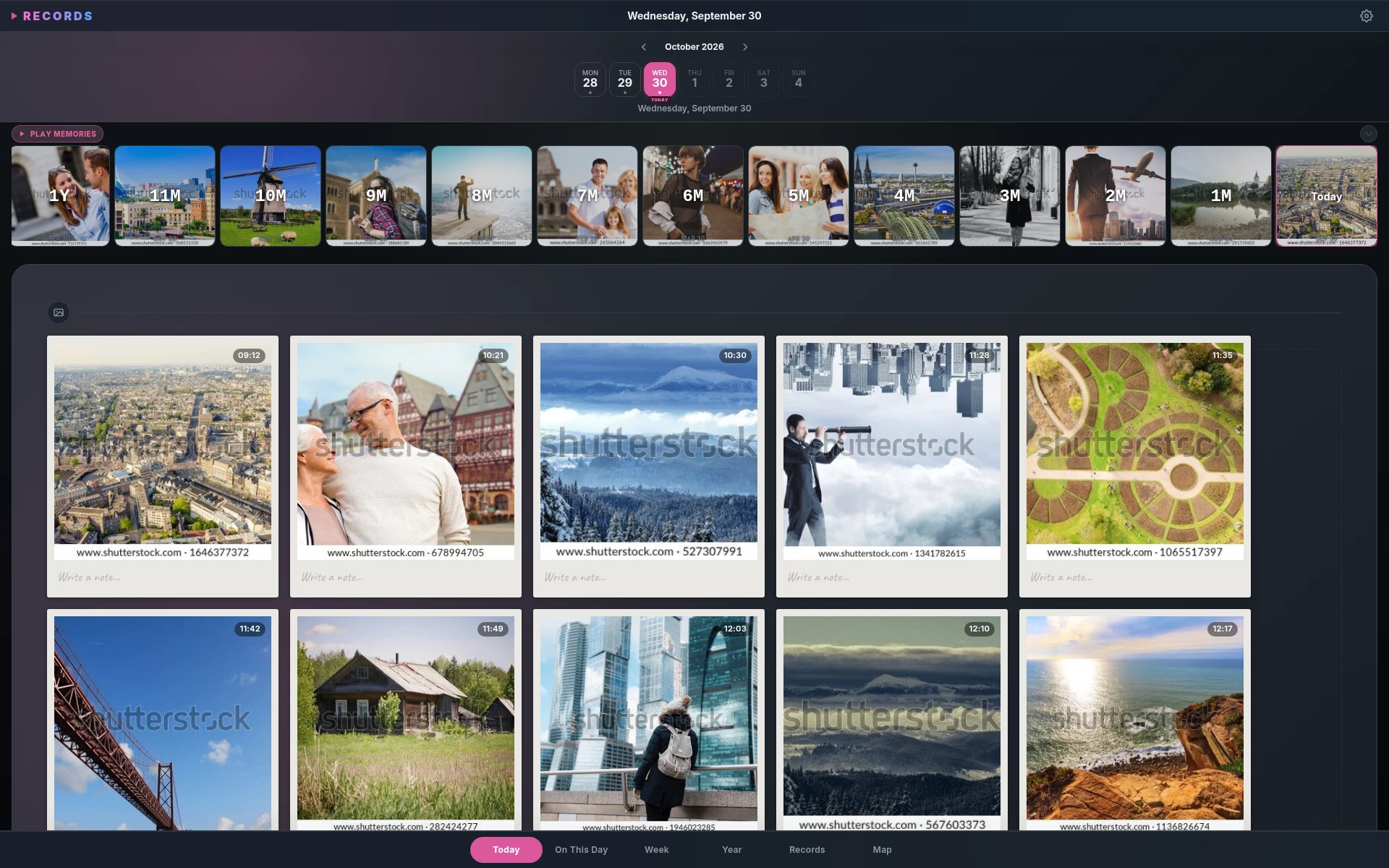Open the 5M memory thumbnail
This screenshot has width=1389, height=868.
point(799,196)
